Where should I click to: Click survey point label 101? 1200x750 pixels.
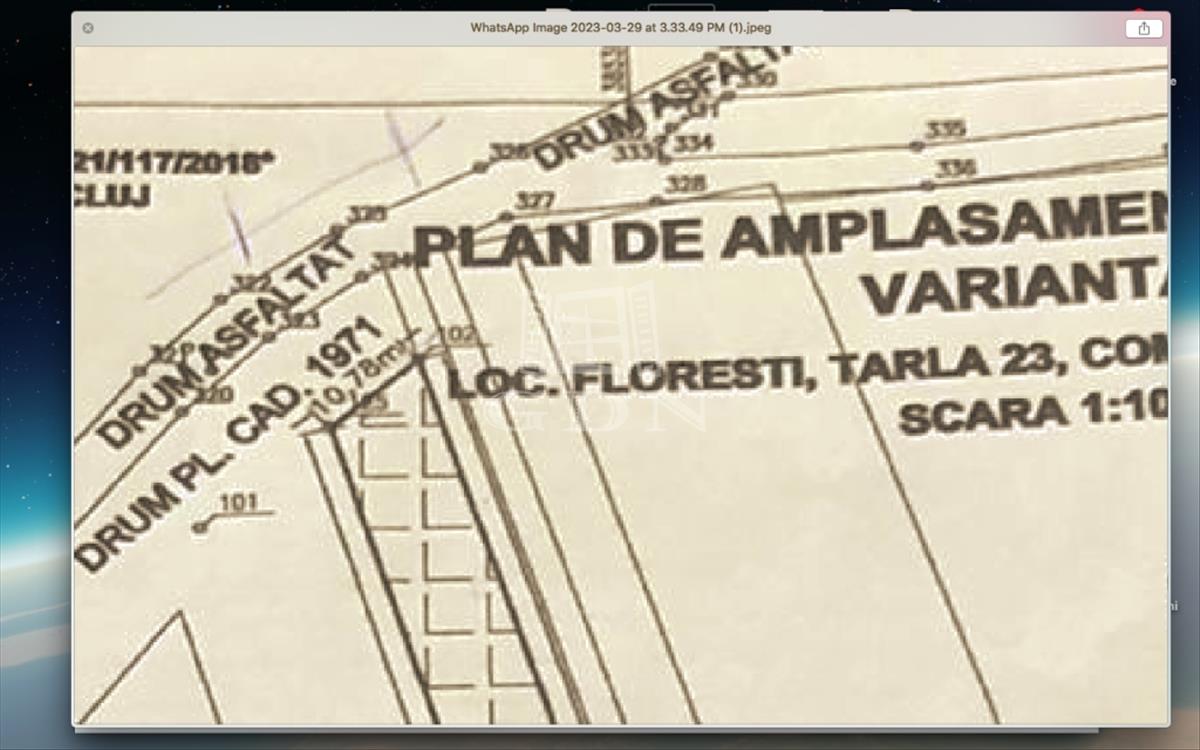pos(238,502)
